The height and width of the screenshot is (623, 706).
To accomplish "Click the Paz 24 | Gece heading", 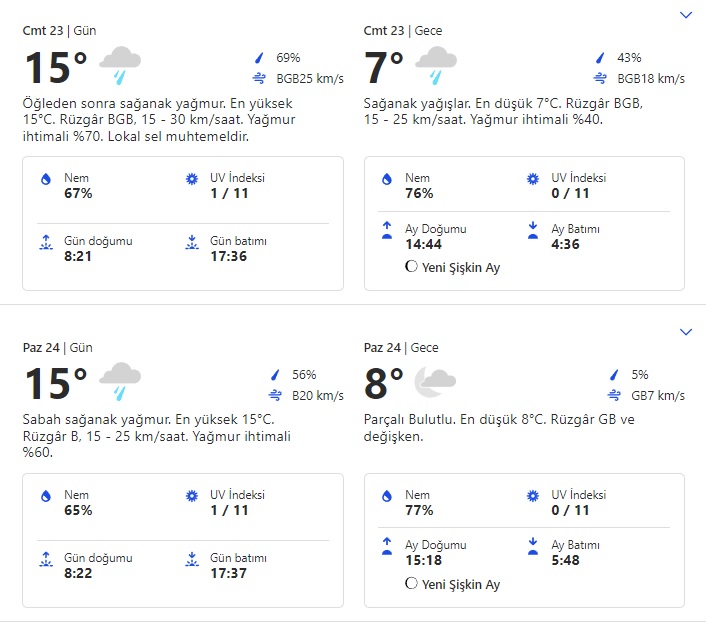I will pyautogui.click(x=403, y=348).
